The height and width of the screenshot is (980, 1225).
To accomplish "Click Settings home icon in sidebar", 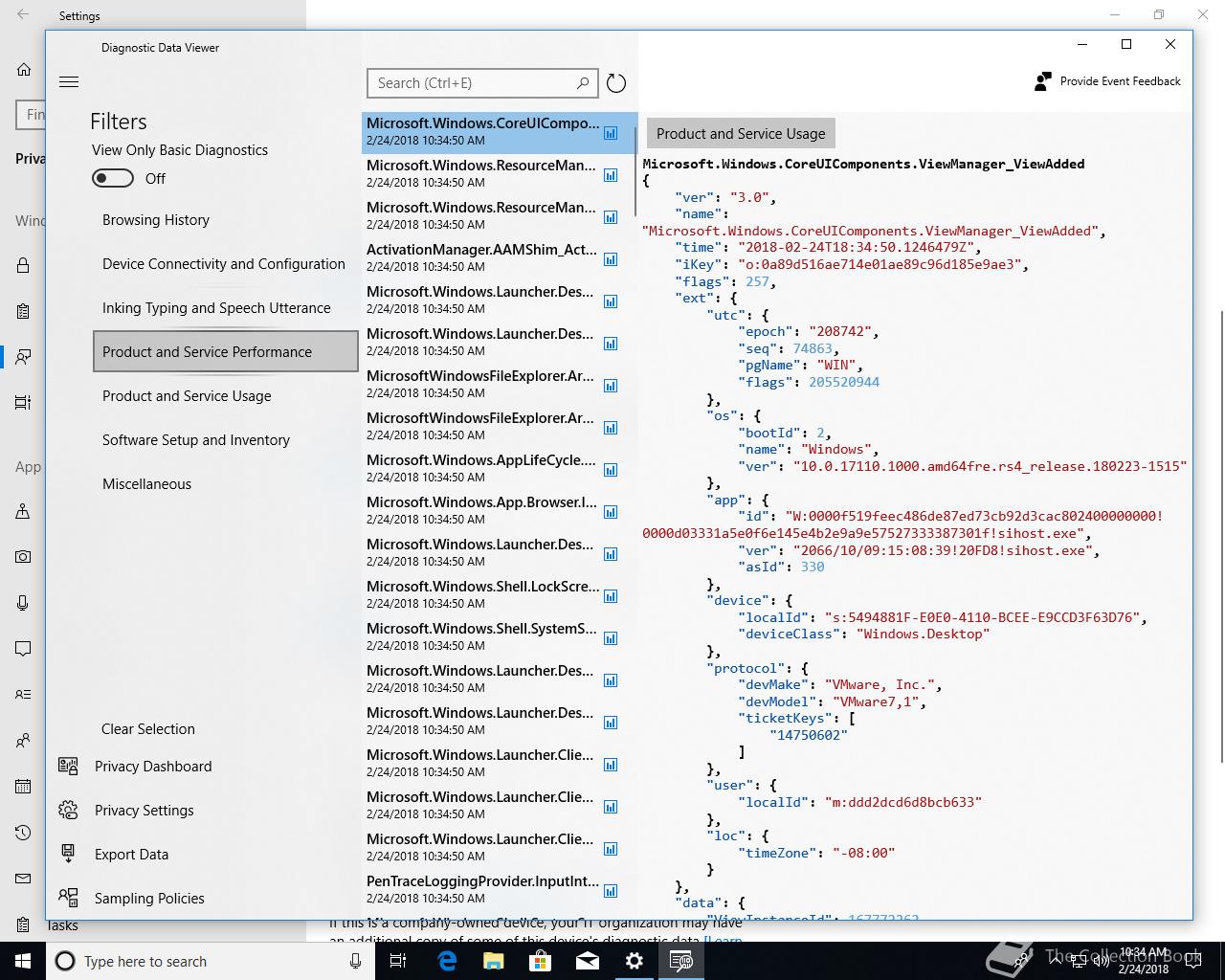I will [23, 70].
